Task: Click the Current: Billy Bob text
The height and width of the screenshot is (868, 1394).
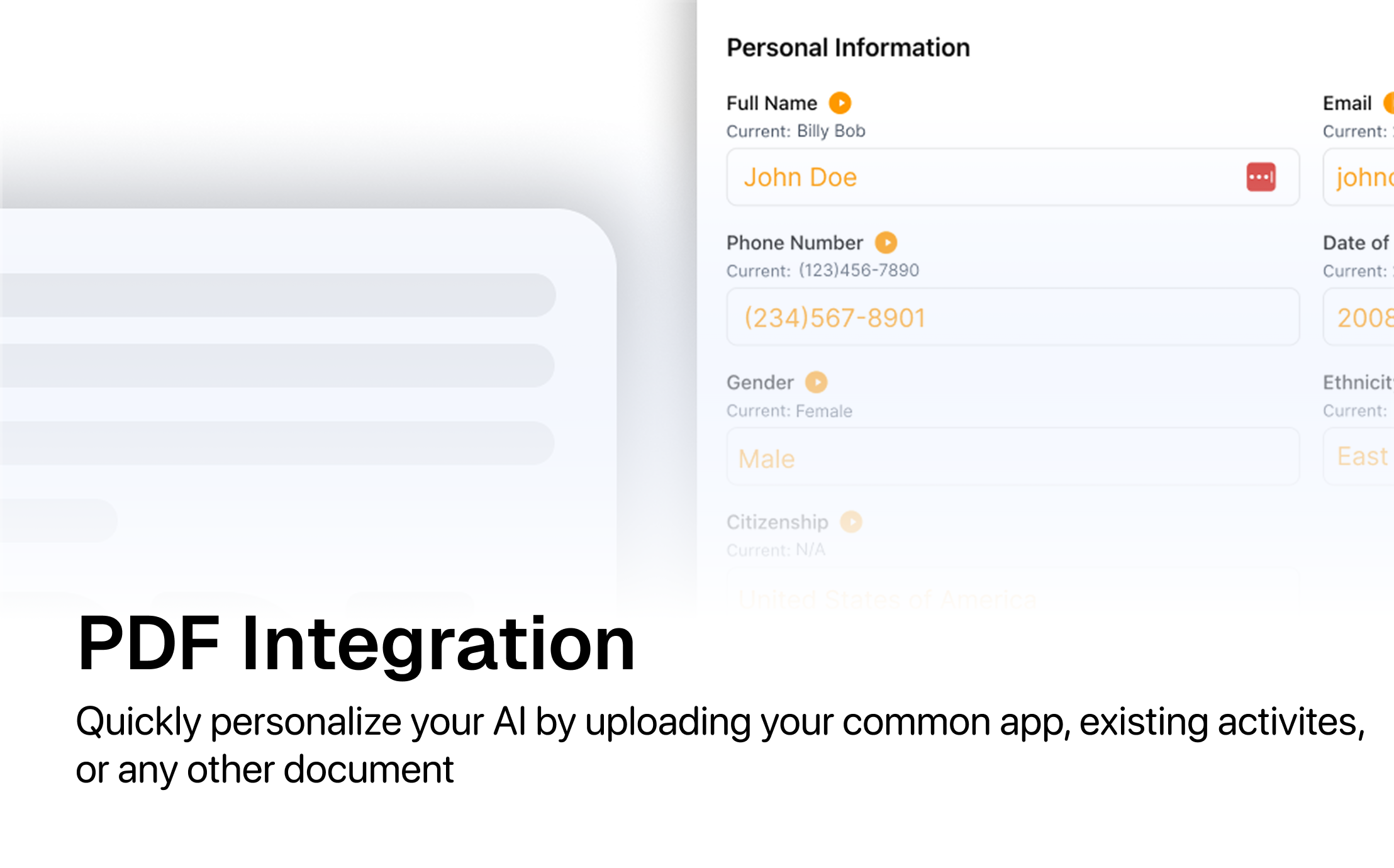Action: tap(796, 131)
